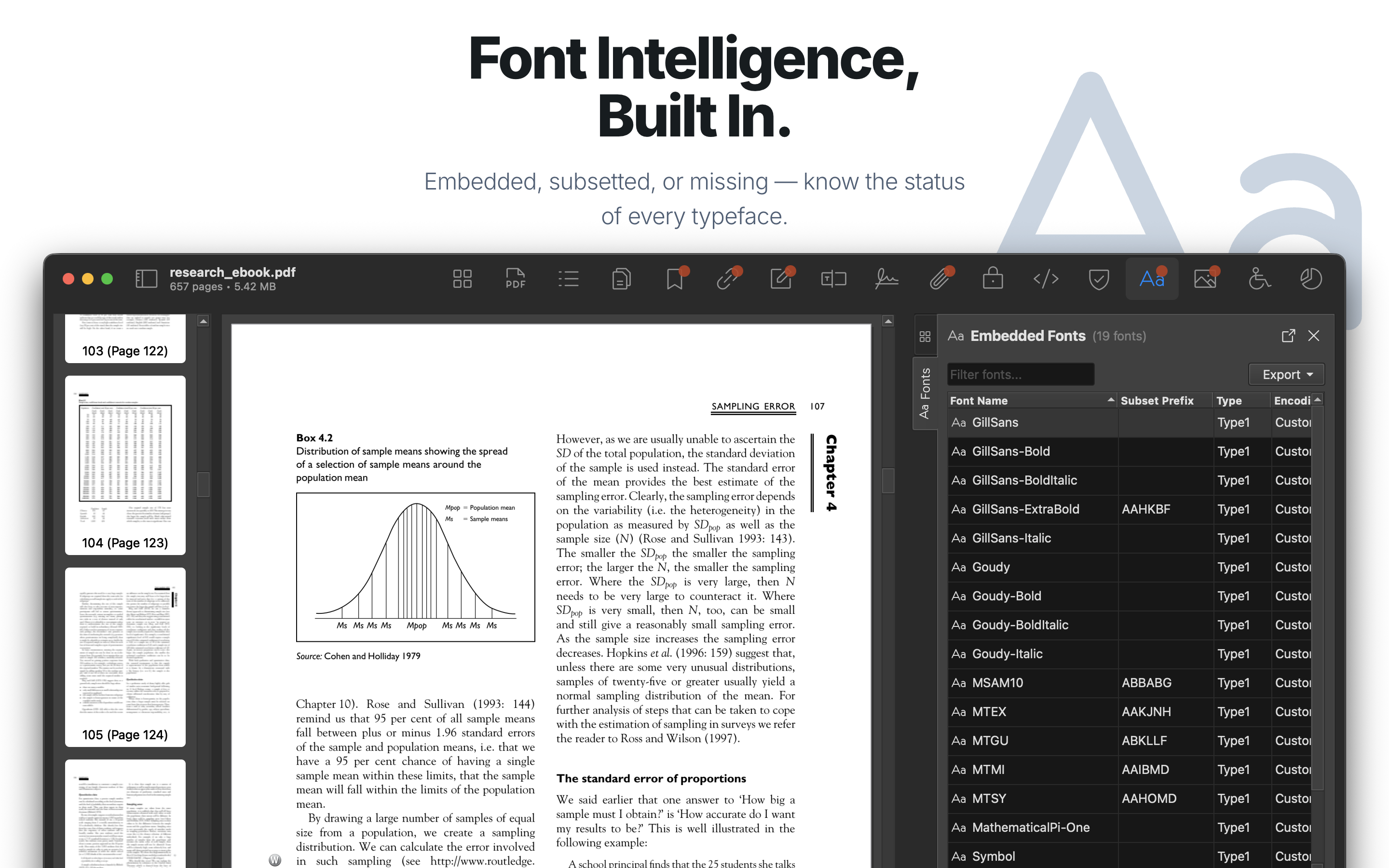The height and width of the screenshot is (868, 1389).
Task: Click the thumbnail sidebar scroll-up arrow
Action: (203, 322)
